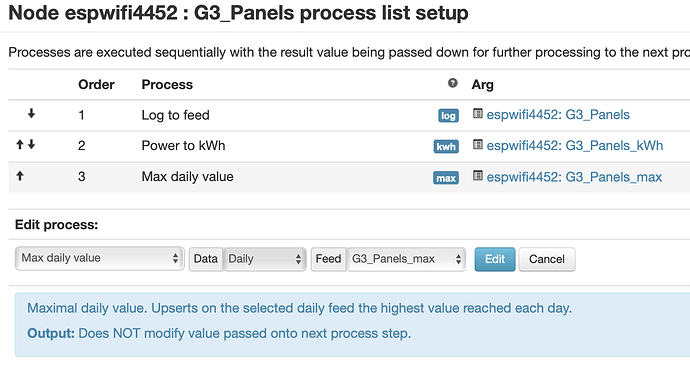Open the Daily data type dropdown
690x385 pixels.
pos(264,259)
